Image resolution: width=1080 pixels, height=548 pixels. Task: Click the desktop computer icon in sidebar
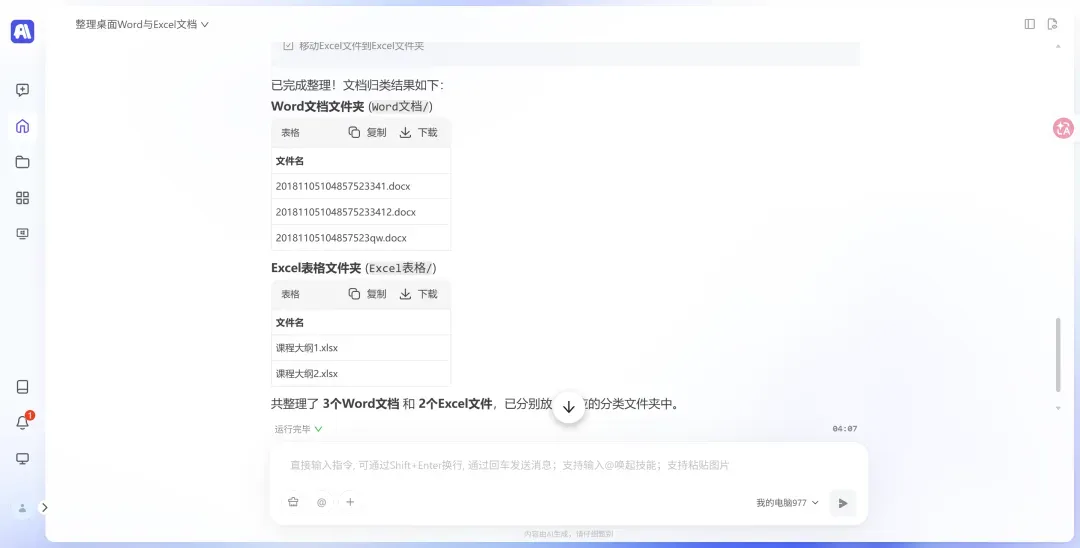tap(22, 459)
